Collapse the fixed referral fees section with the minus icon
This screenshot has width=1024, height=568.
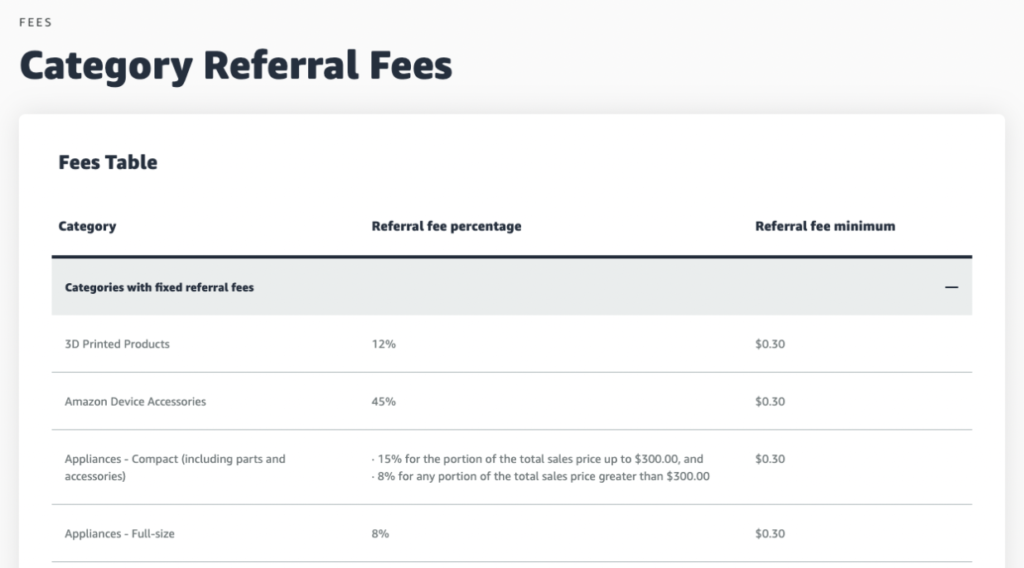pos(952,287)
